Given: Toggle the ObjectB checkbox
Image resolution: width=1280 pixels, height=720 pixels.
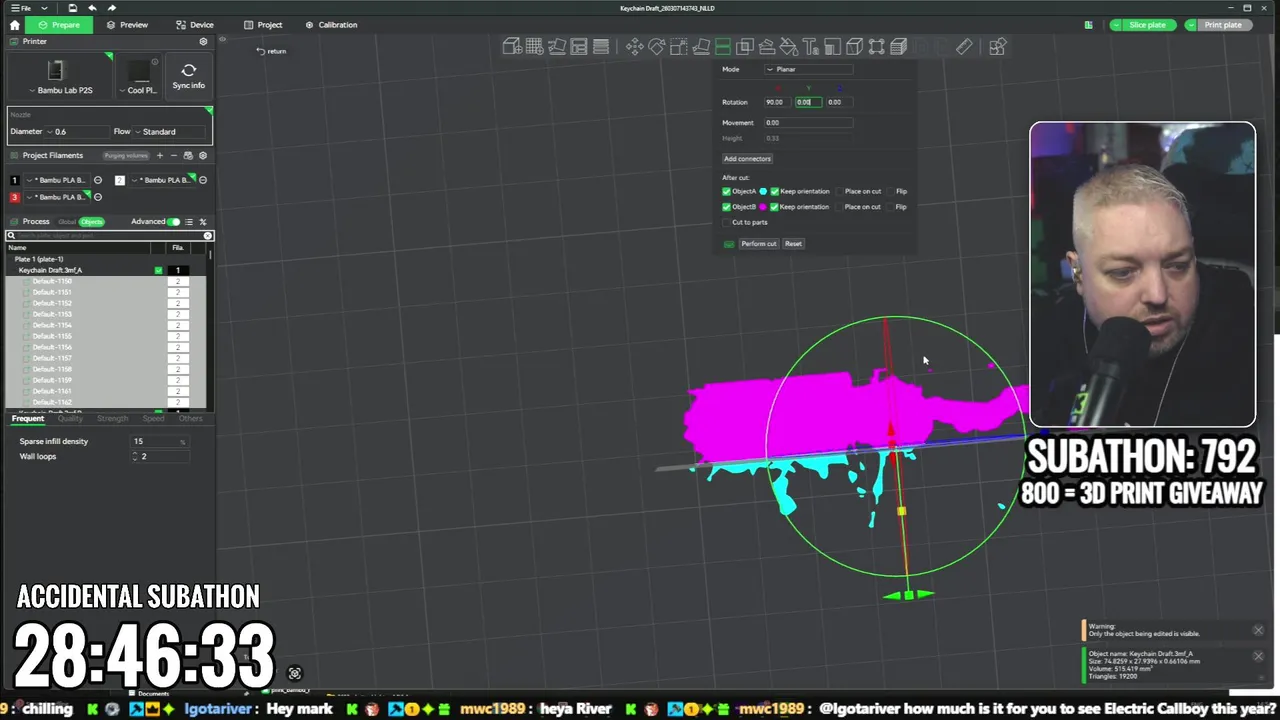Looking at the screenshot, I should 727,207.
